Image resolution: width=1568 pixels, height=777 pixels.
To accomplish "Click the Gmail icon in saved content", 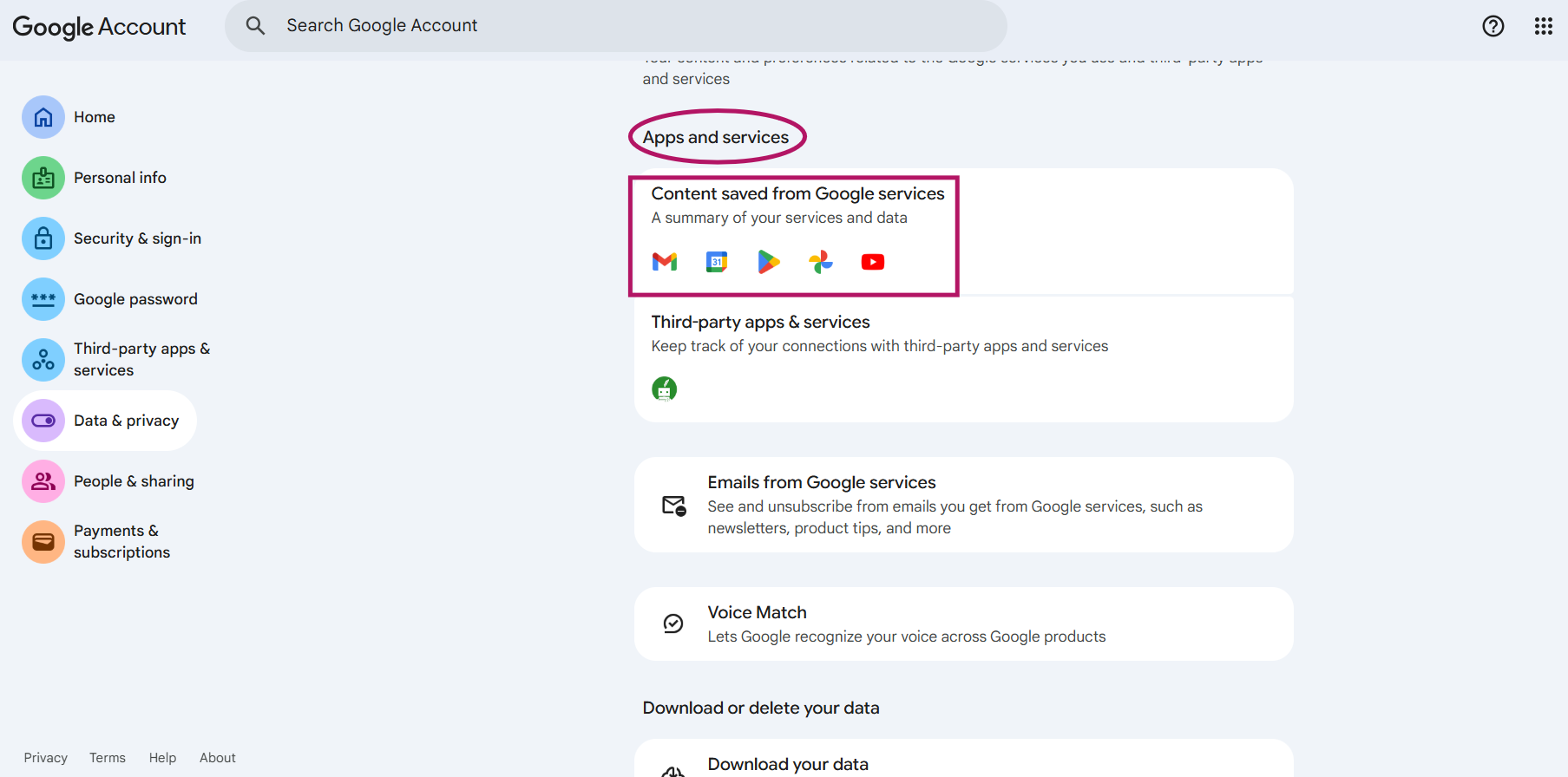I will pyautogui.click(x=665, y=262).
